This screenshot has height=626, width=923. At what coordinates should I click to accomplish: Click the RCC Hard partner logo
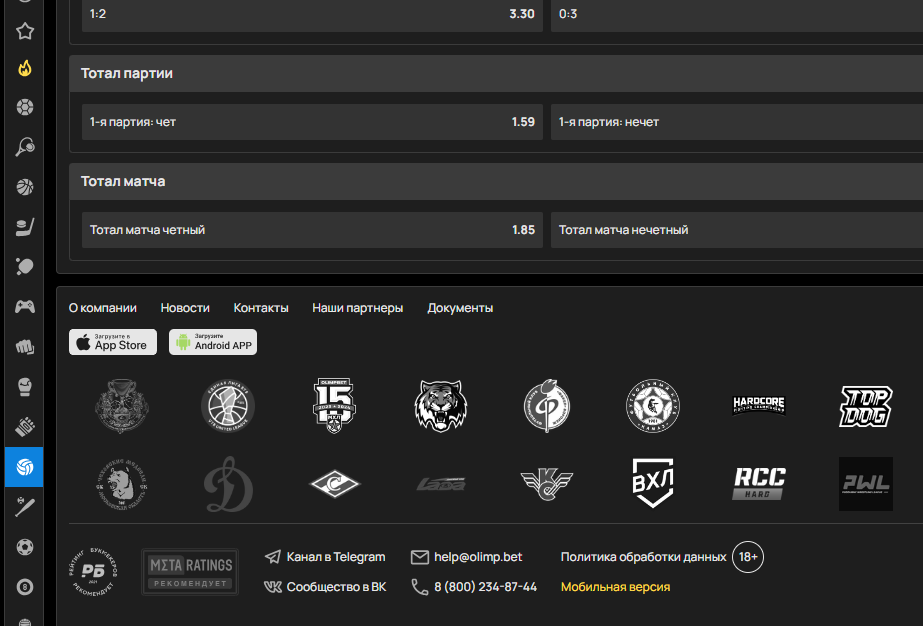click(x=759, y=483)
